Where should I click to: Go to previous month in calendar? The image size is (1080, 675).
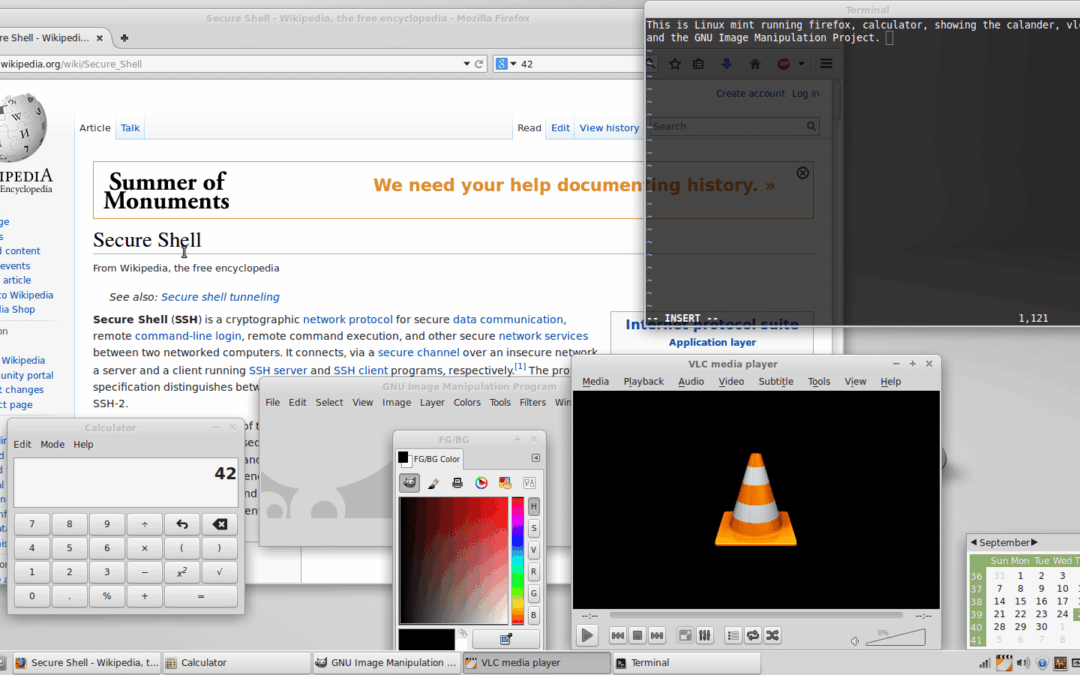tap(974, 542)
